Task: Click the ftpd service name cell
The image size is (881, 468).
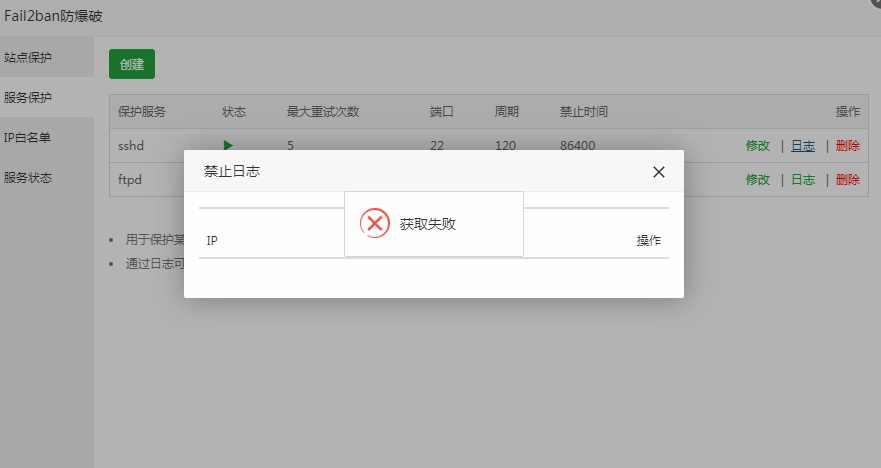Action: click(x=130, y=180)
